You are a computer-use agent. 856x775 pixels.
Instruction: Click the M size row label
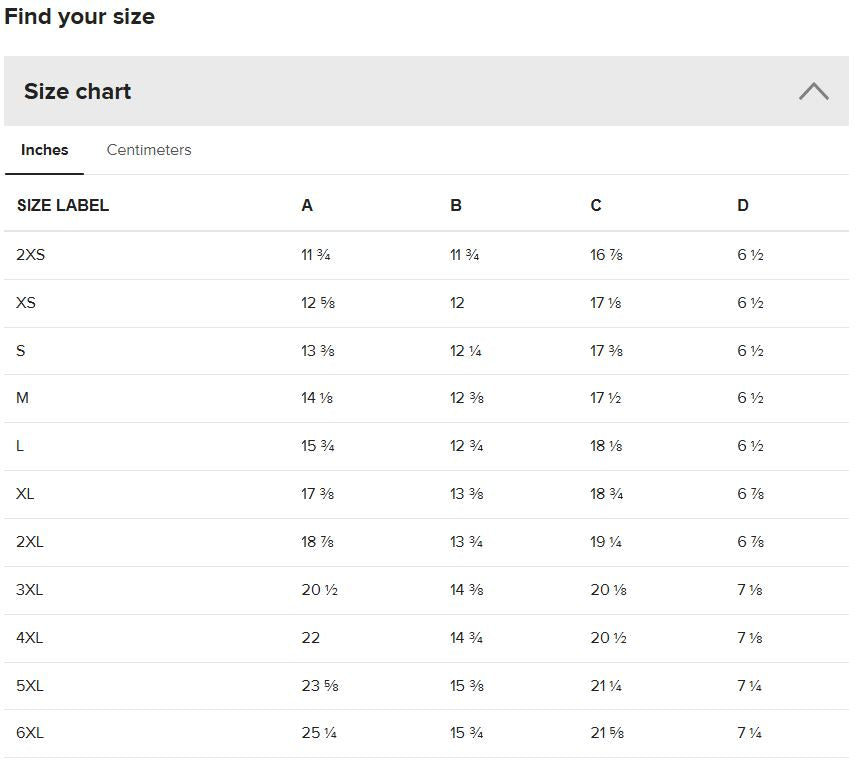[x=22, y=398]
